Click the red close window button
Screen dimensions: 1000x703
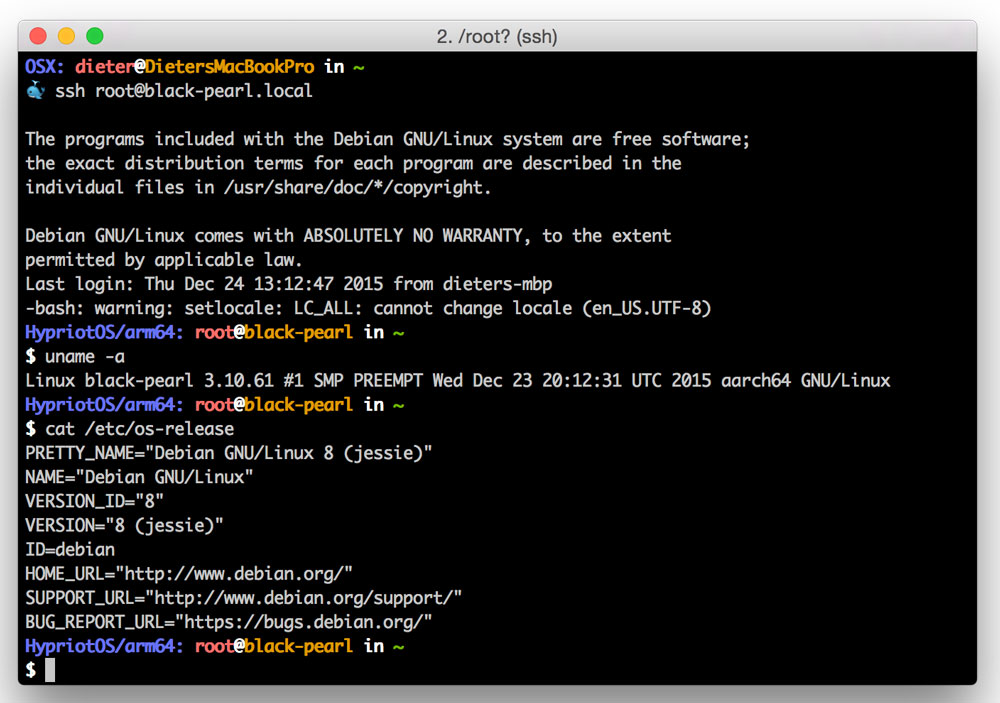pos(38,36)
